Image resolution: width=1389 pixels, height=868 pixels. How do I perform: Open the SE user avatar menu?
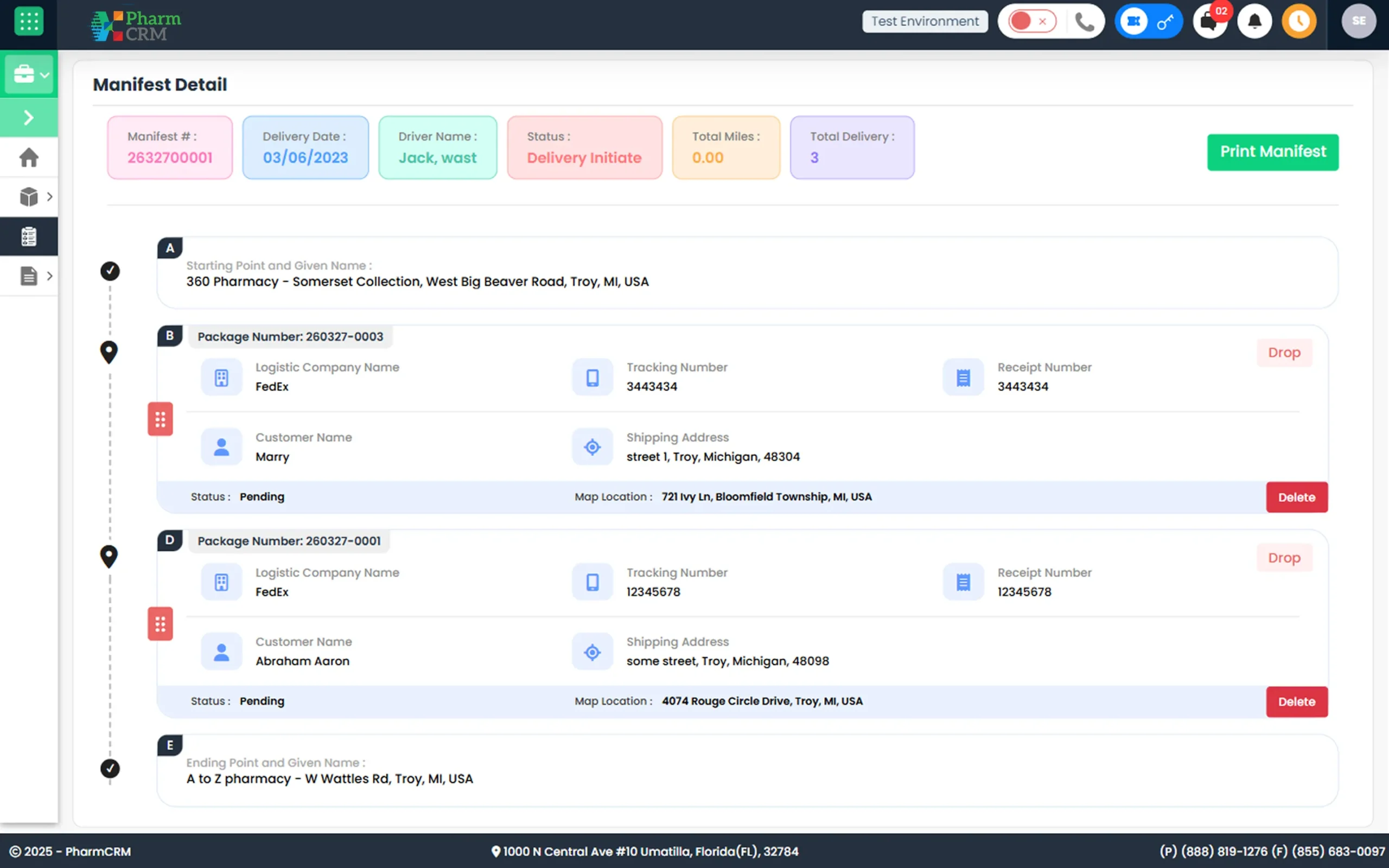tap(1359, 21)
